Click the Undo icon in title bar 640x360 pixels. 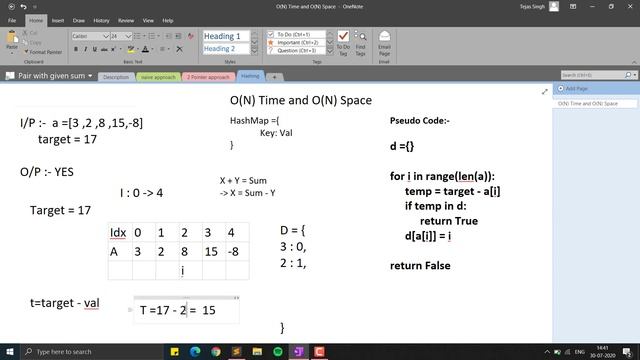click(x=23, y=7)
